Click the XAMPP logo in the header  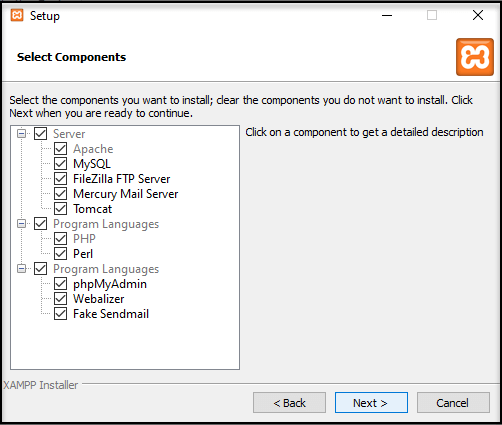click(475, 57)
